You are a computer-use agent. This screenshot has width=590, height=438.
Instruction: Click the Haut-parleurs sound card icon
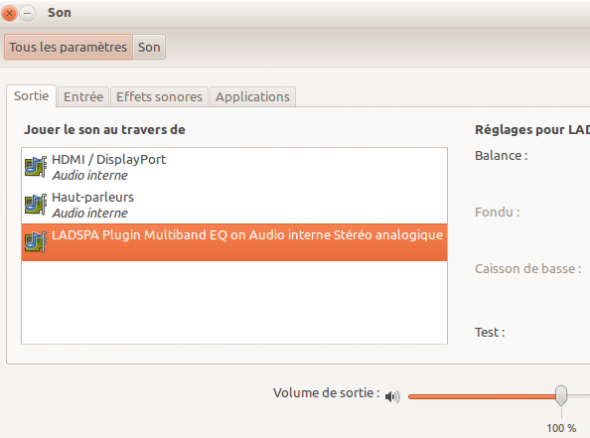[35, 204]
